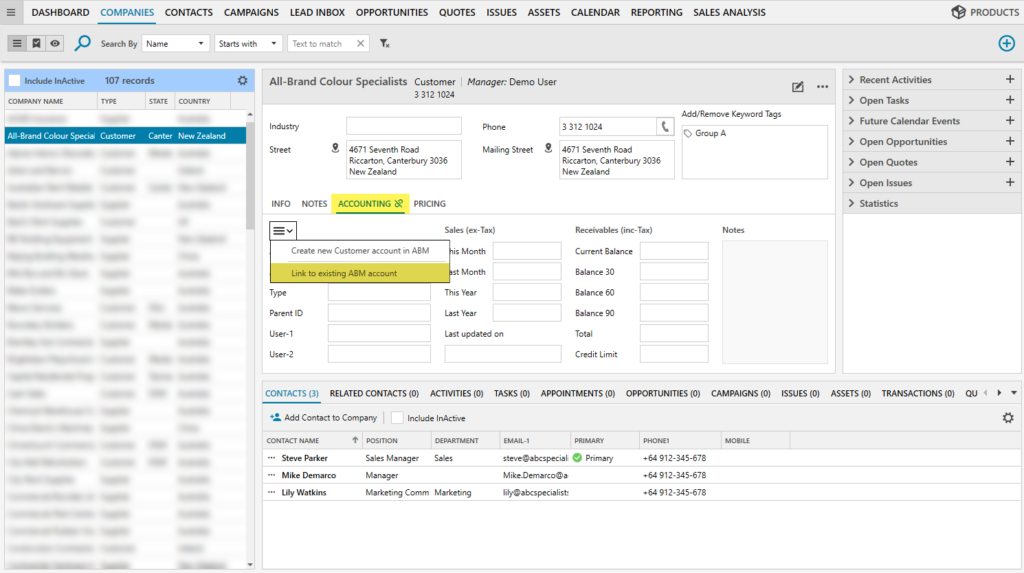Click Add Contact to Company button

[x=323, y=418]
